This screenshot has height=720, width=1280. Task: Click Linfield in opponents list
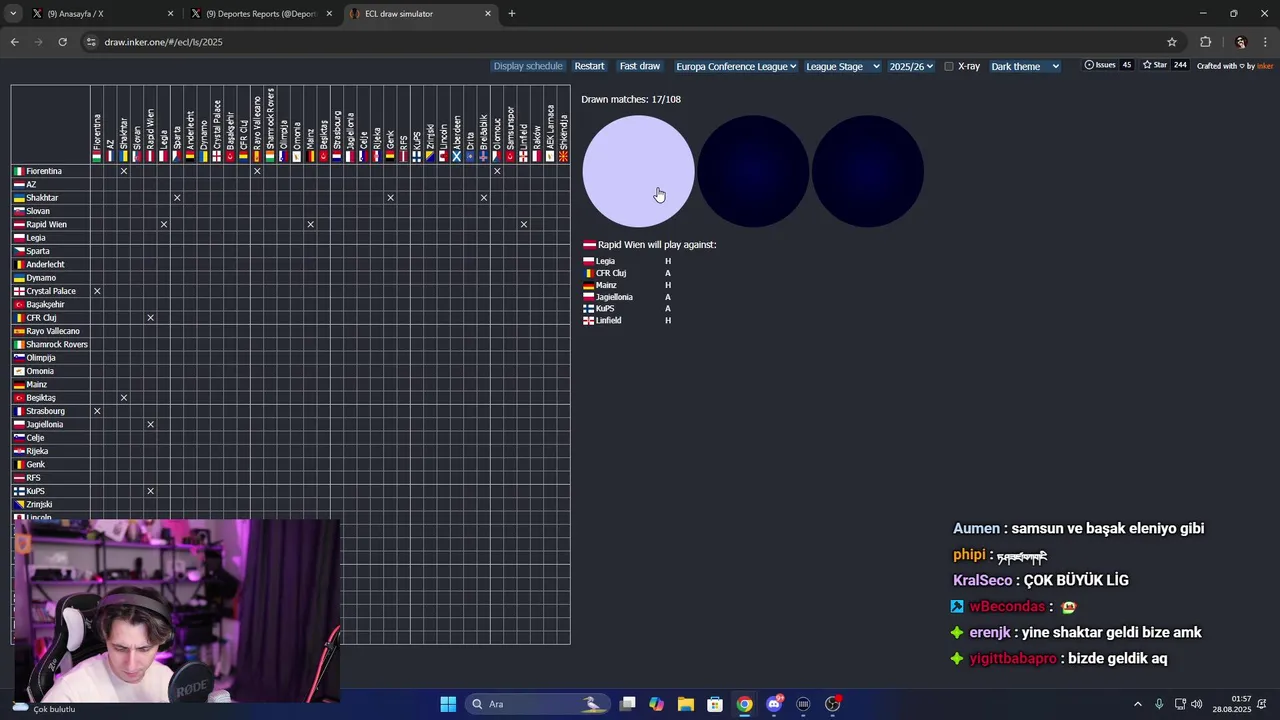point(608,320)
